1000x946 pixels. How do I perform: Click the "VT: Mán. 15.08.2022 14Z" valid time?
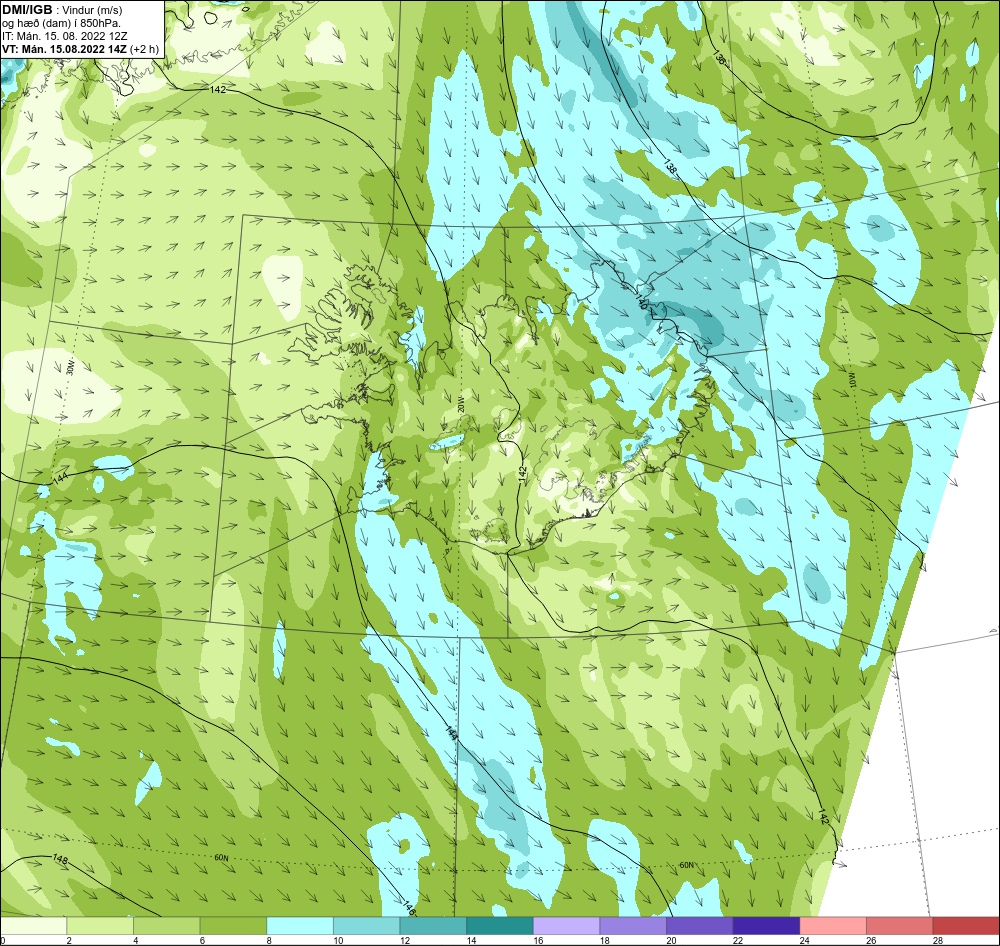click(x=64, y=49)
